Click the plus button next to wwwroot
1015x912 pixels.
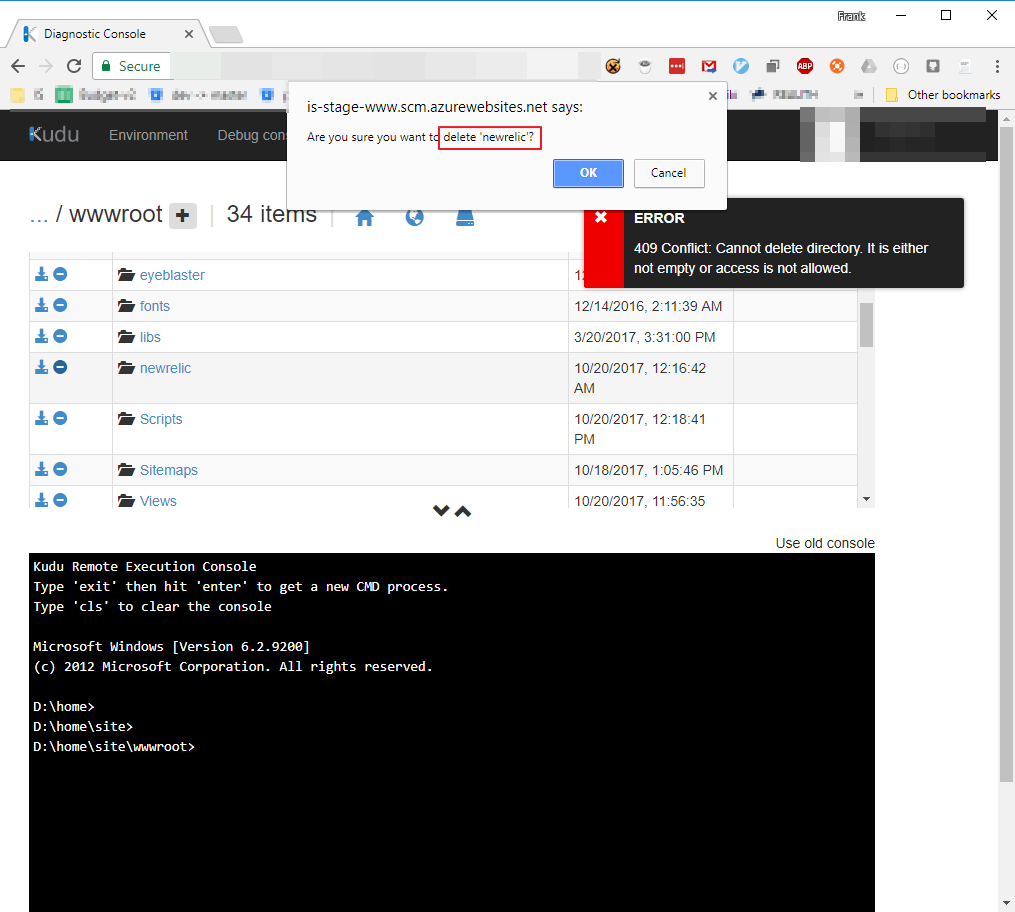183,216
